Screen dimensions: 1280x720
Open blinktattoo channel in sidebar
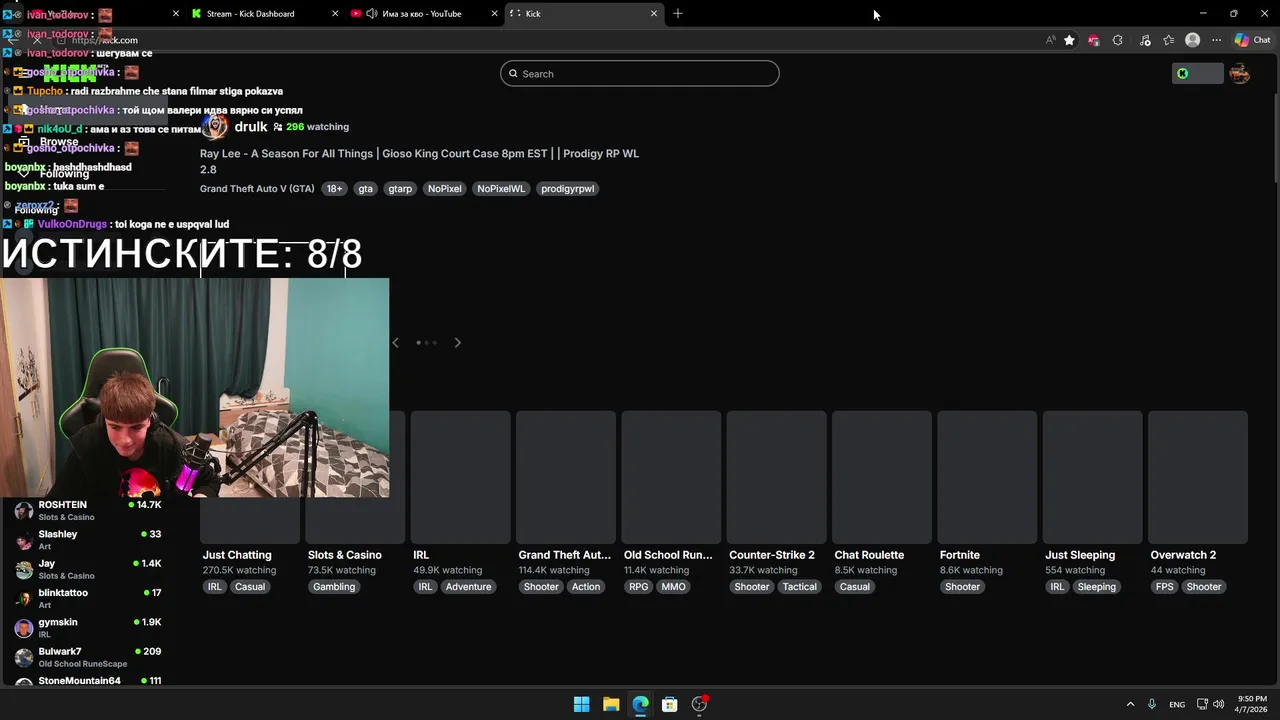pyautogui.click(x=88, y=598)
